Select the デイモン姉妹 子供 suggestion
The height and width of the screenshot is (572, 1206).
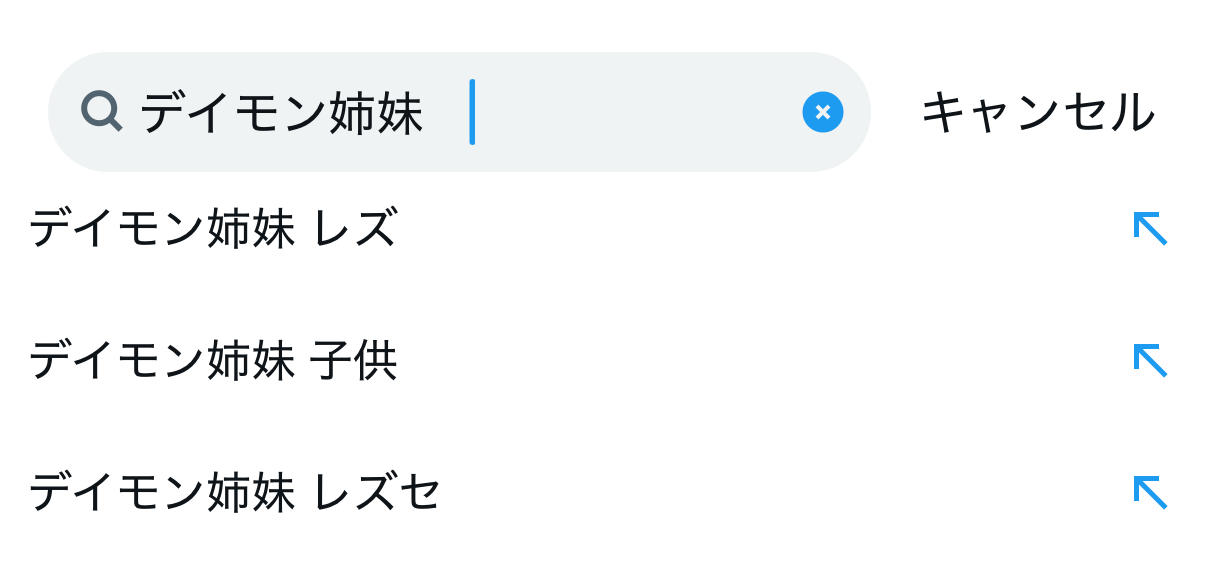click(213, 360)
